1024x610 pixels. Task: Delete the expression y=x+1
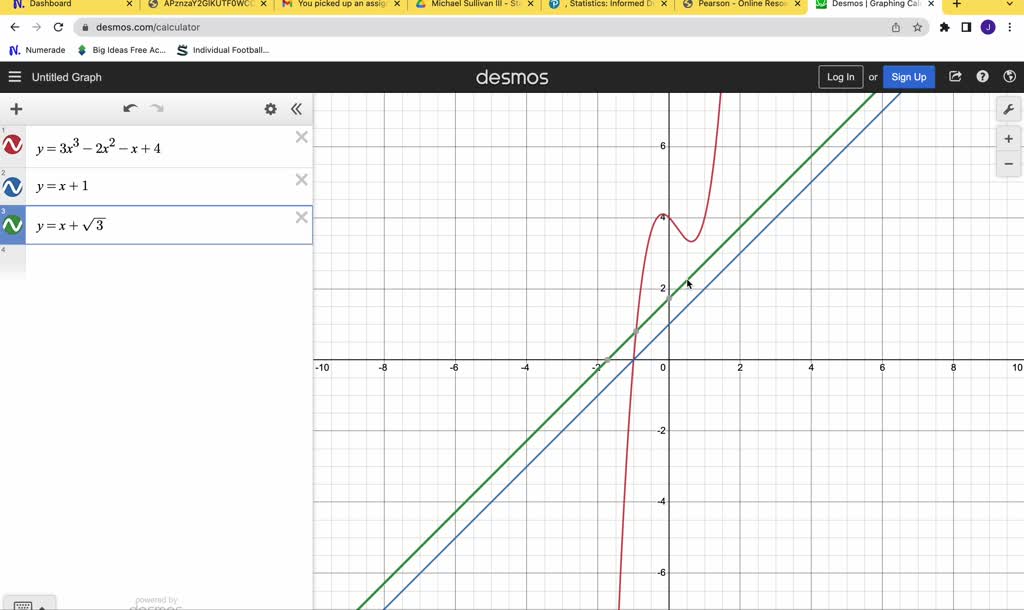[x=301, y=180]
